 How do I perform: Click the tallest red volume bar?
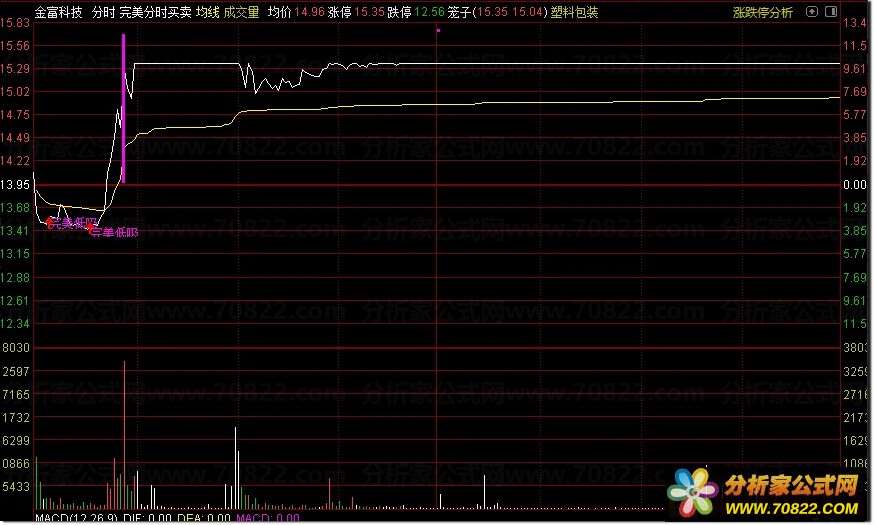[x=124, y=435]
